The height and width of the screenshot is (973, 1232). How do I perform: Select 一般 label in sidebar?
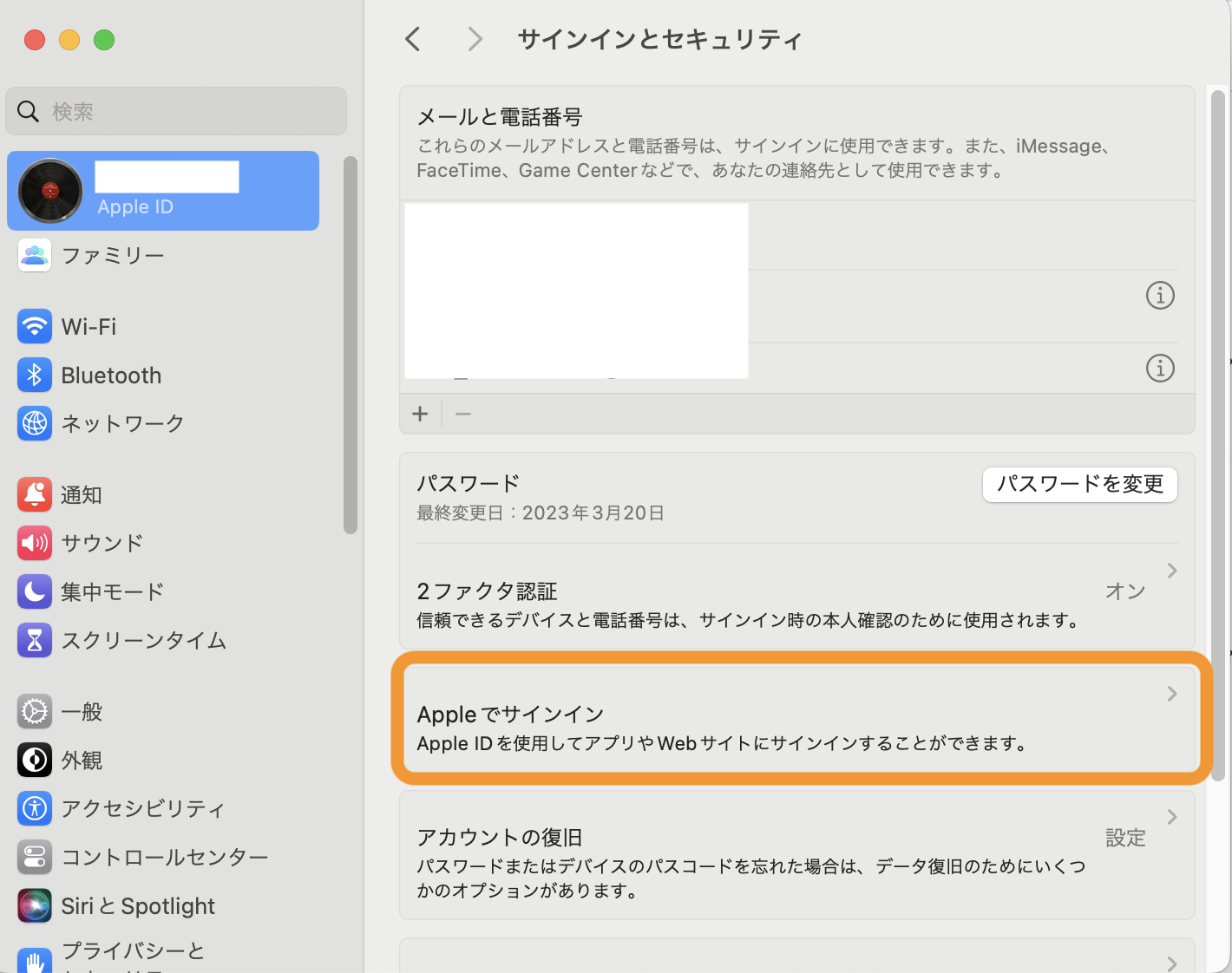tap(82, 711)
